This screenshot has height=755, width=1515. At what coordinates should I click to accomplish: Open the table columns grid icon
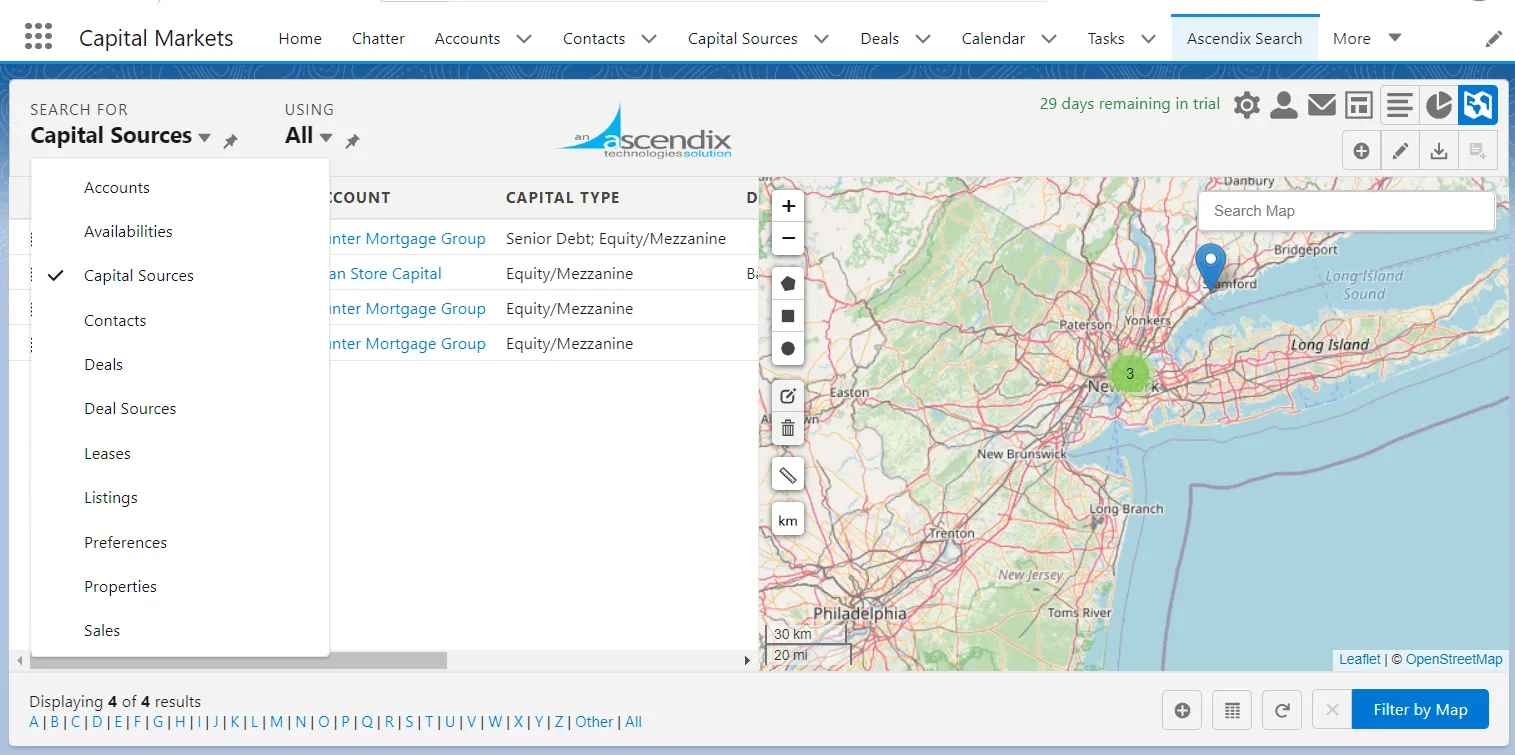point(1232,710)
